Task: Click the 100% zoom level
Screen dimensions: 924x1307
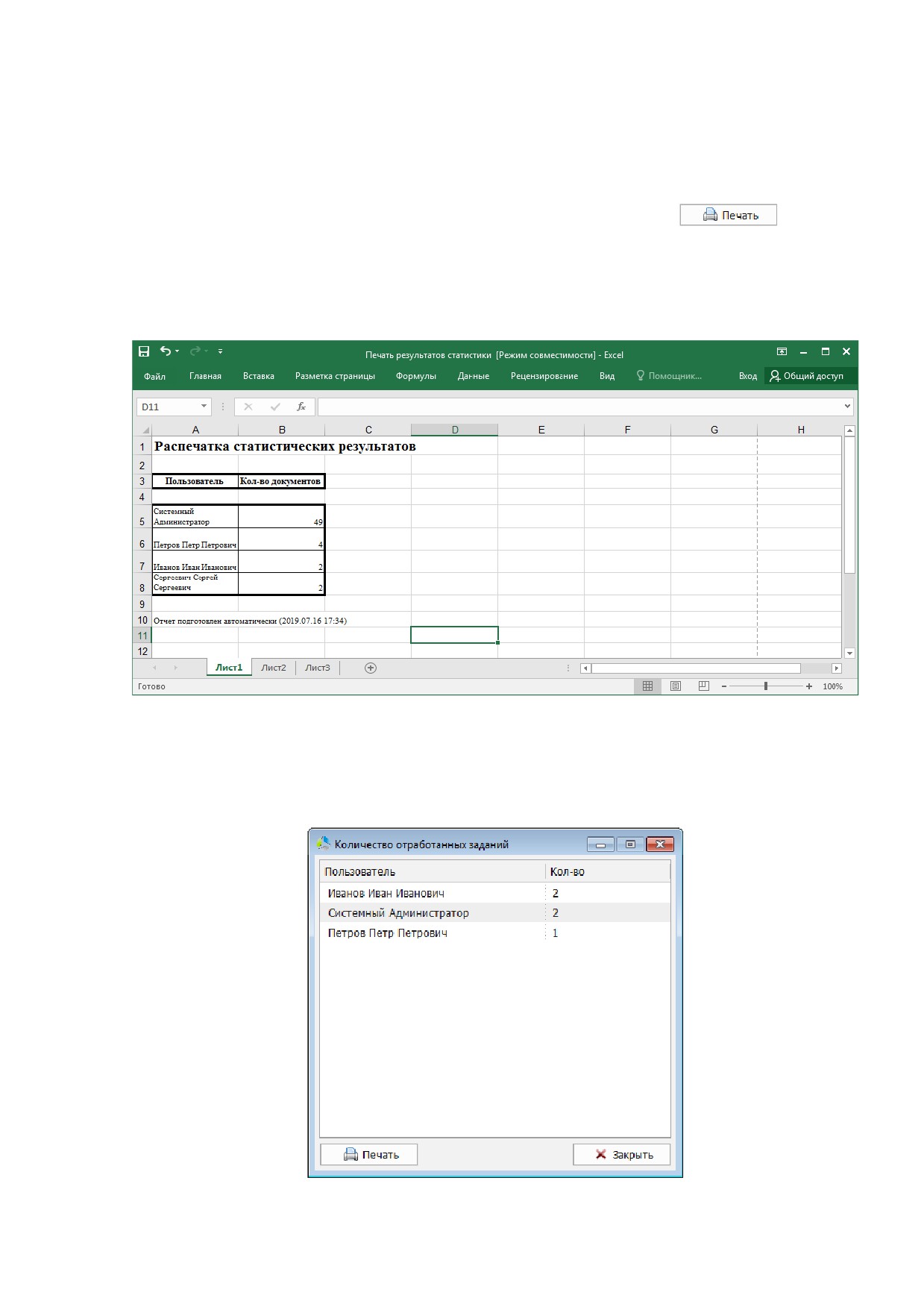Action: (832, 686)
